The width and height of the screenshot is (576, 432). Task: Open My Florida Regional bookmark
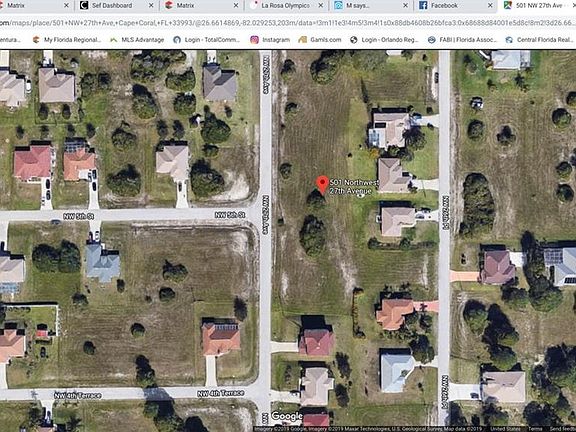pos(67,40)
